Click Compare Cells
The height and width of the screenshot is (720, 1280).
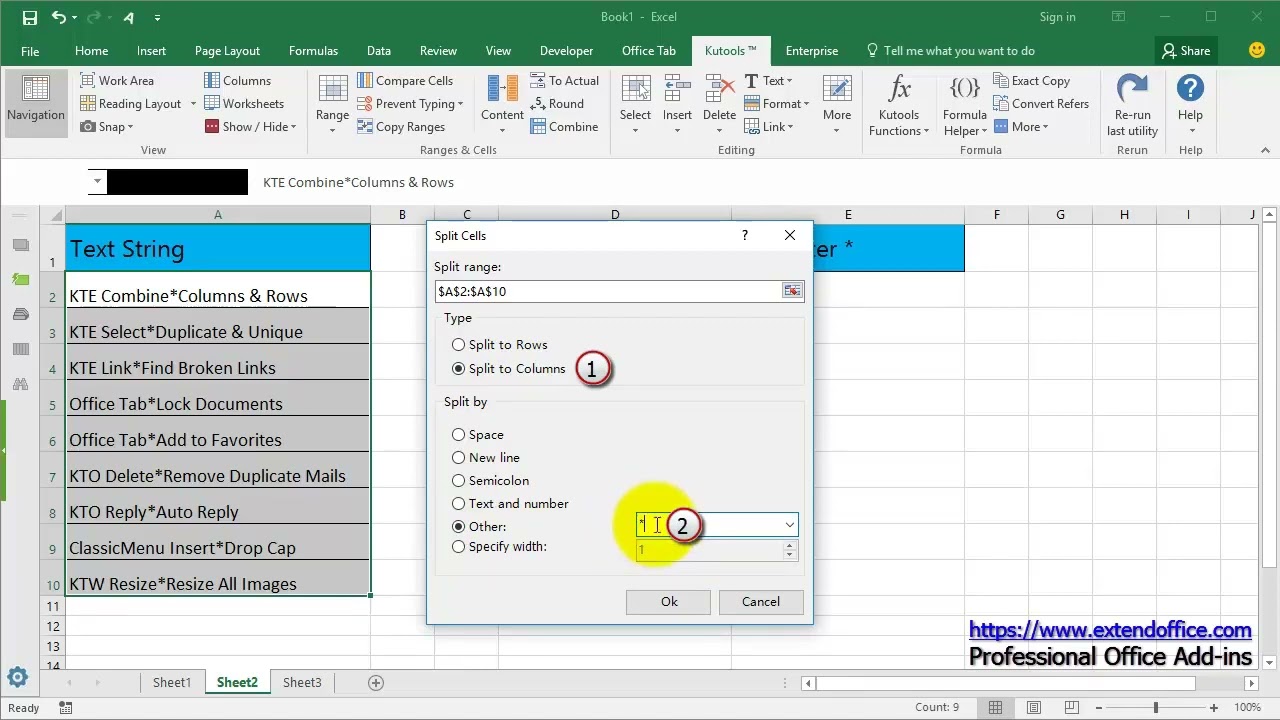point(404,81)
